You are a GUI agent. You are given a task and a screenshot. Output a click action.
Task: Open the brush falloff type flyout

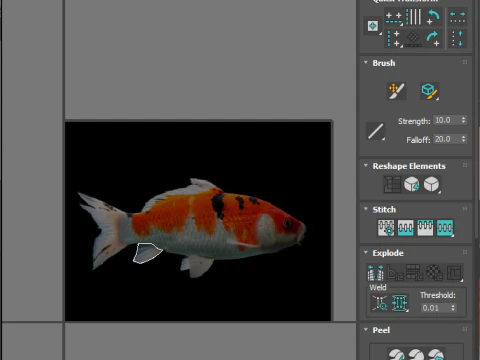click(x=376, y=131)
